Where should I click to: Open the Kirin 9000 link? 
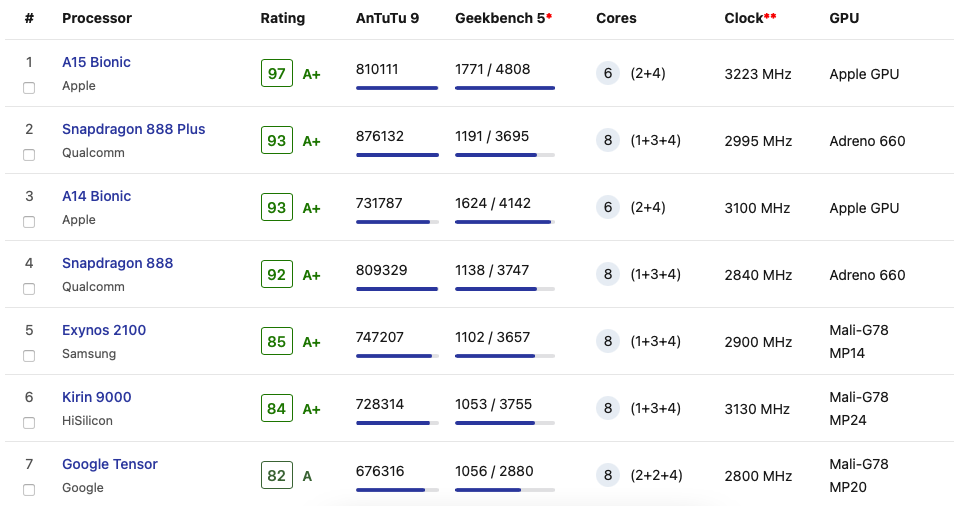pyautogui.click(x=97, y=397)
